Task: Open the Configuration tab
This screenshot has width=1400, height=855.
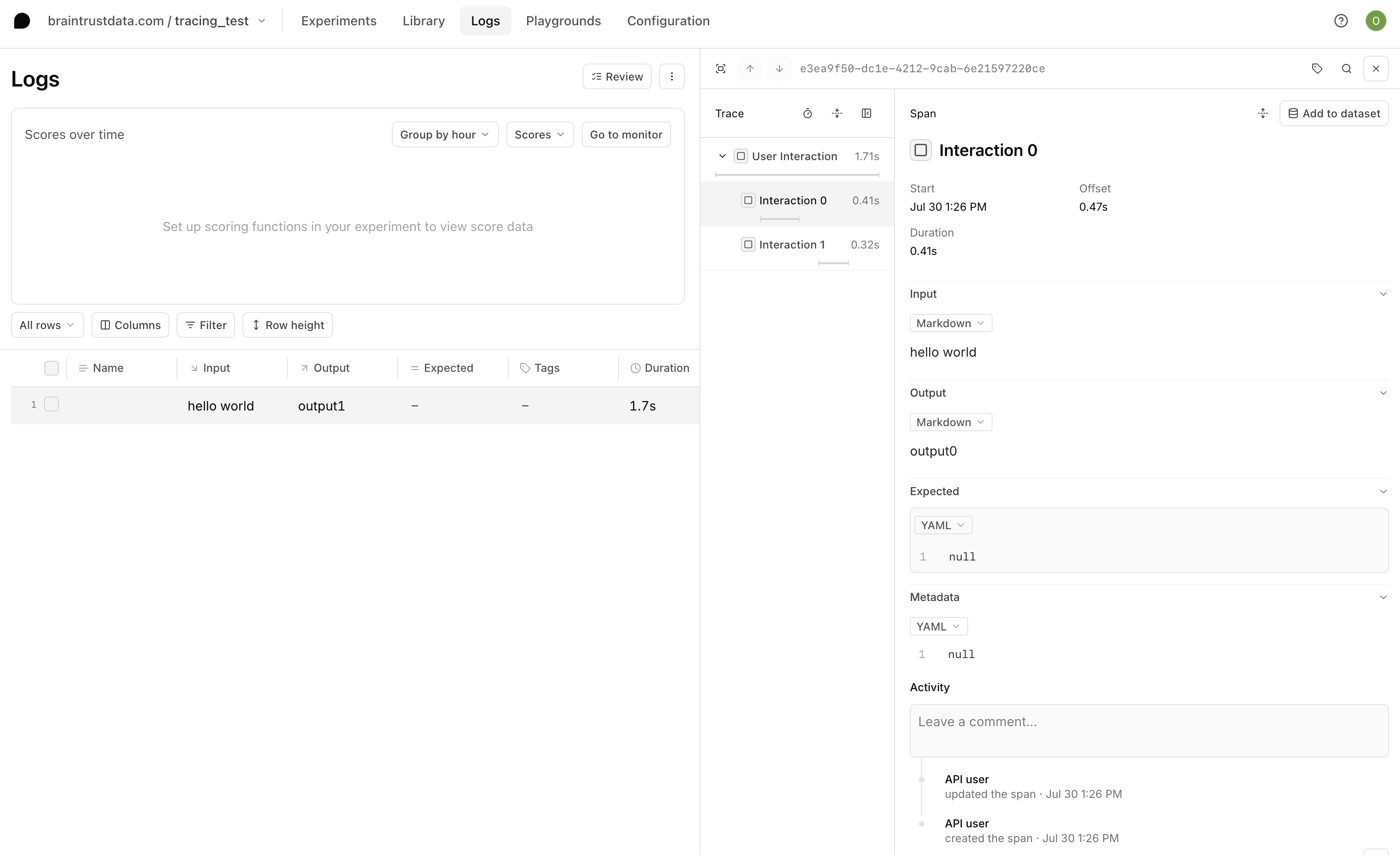Action: click(x=668, y=21)
